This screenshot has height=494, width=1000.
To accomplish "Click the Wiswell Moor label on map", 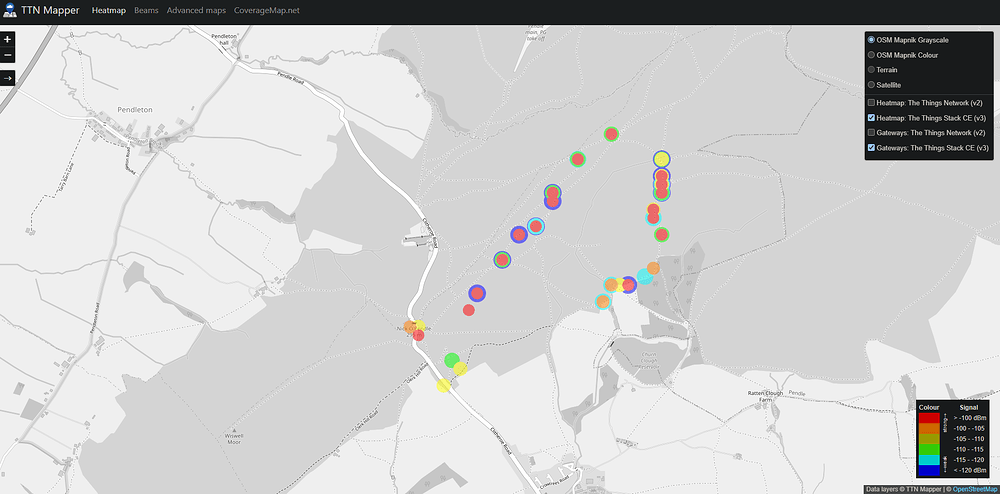I will (x=235, y=439).
